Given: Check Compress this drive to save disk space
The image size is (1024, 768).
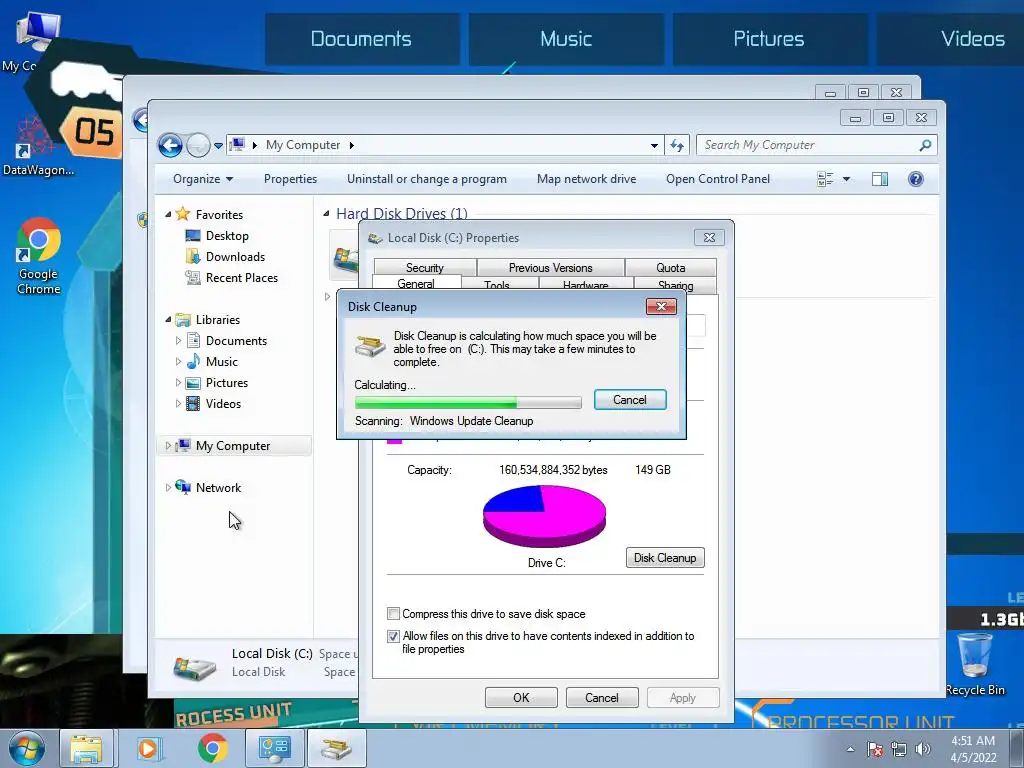Looking at the screenshot, I should [x=393, y=613].
